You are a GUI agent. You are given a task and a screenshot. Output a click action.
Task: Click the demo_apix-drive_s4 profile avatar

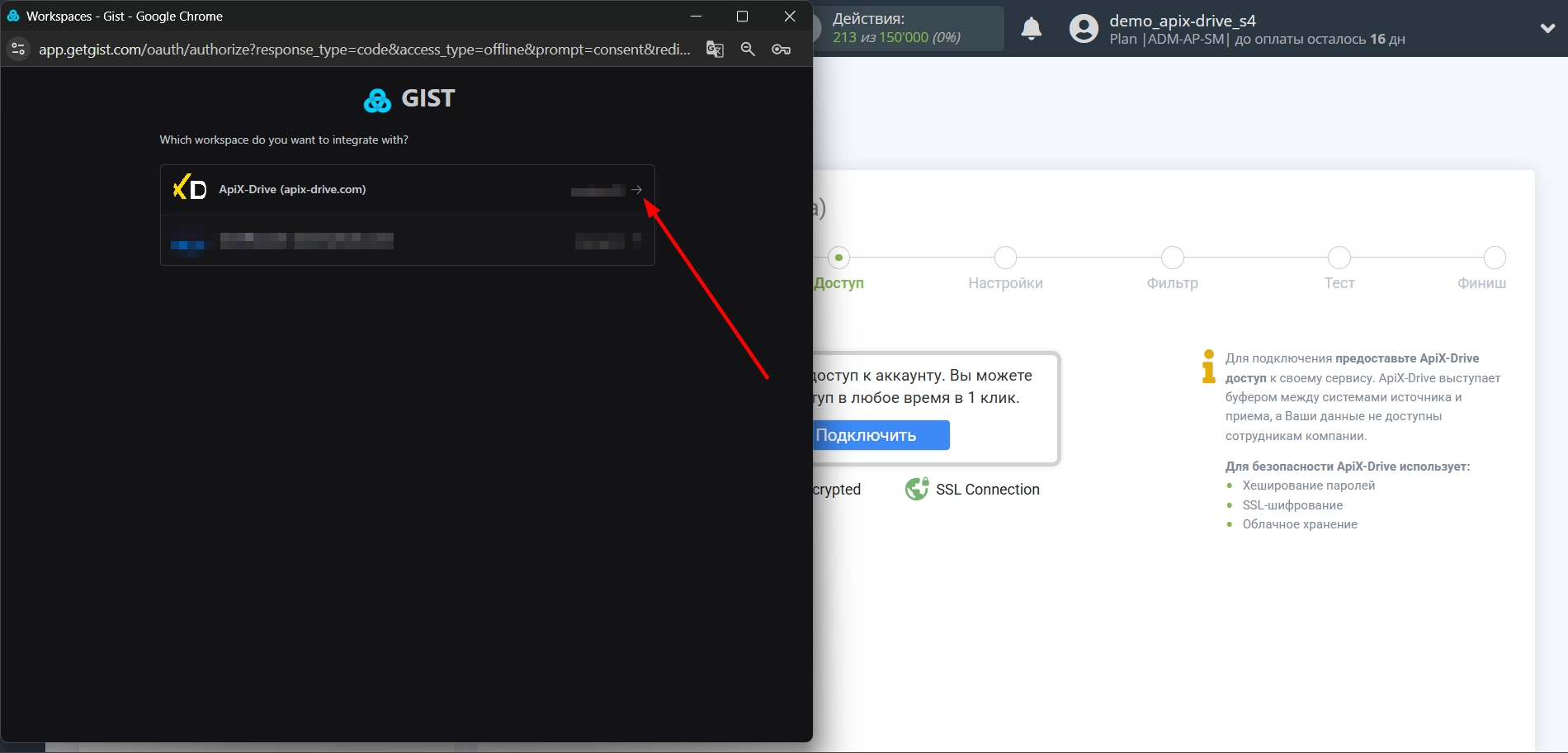[1083, 28]
